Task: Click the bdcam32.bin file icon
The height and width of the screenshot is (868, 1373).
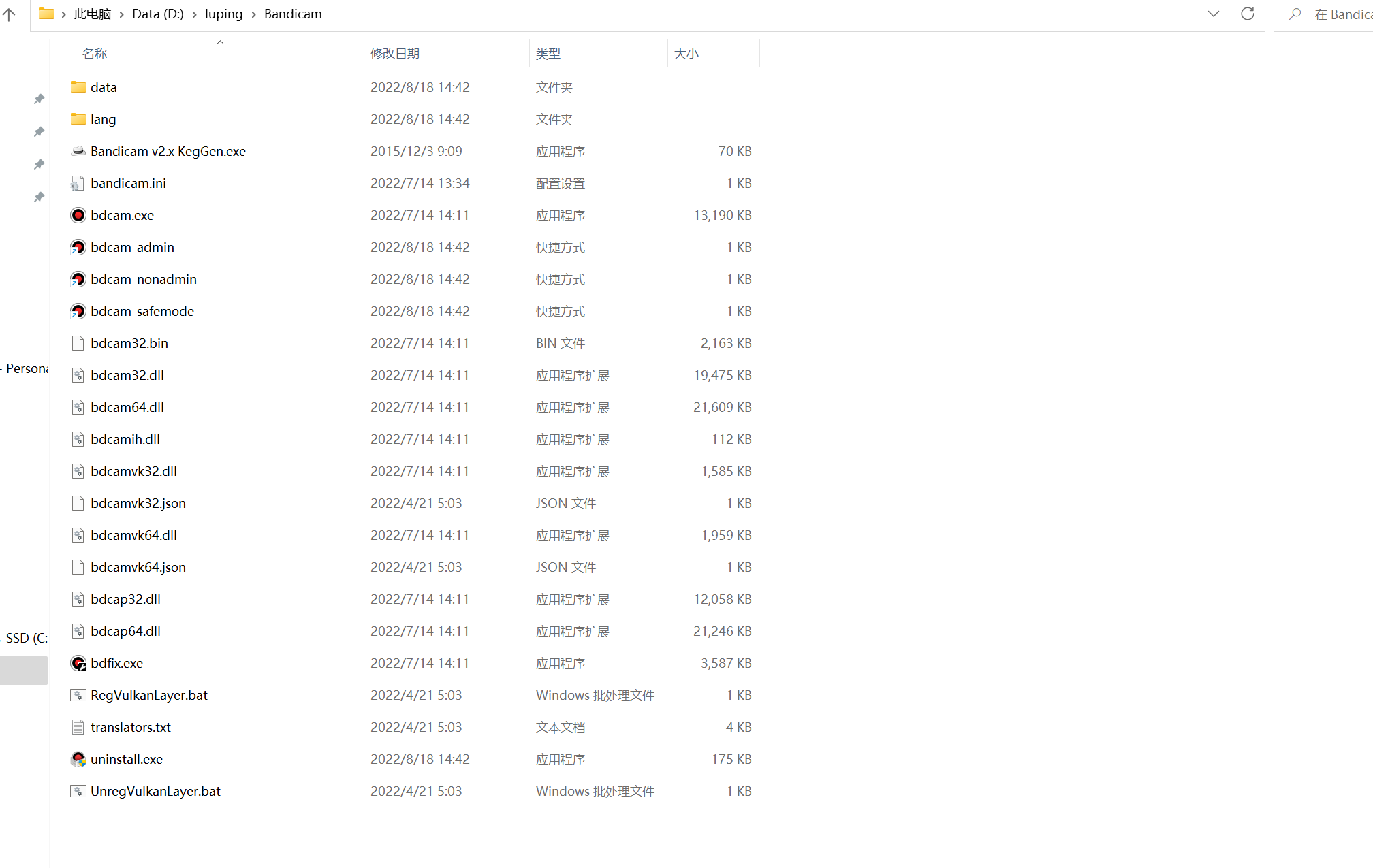Action: [x=78, y=343]
